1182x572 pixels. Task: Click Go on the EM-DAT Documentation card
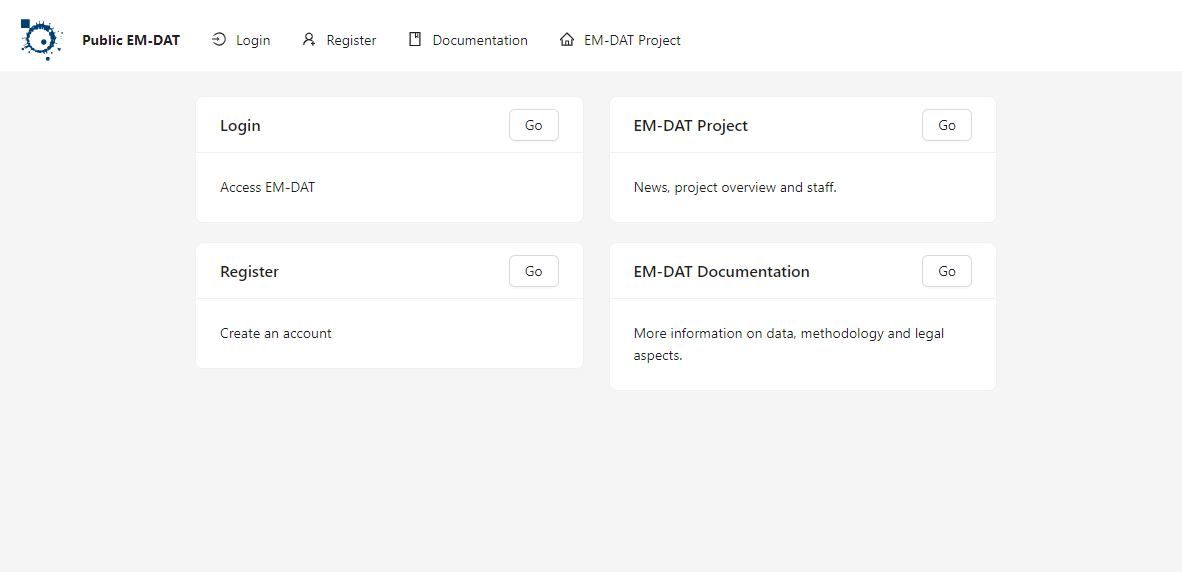tap(947, 271)
